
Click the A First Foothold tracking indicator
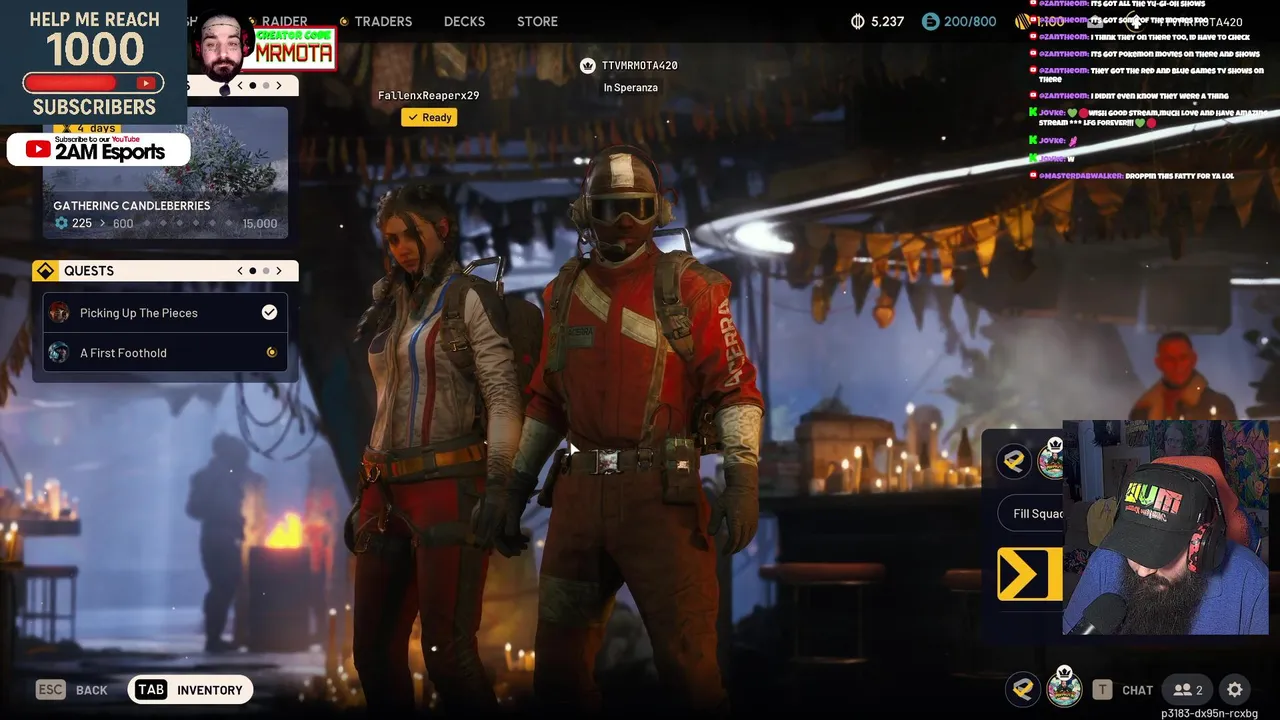271,352
